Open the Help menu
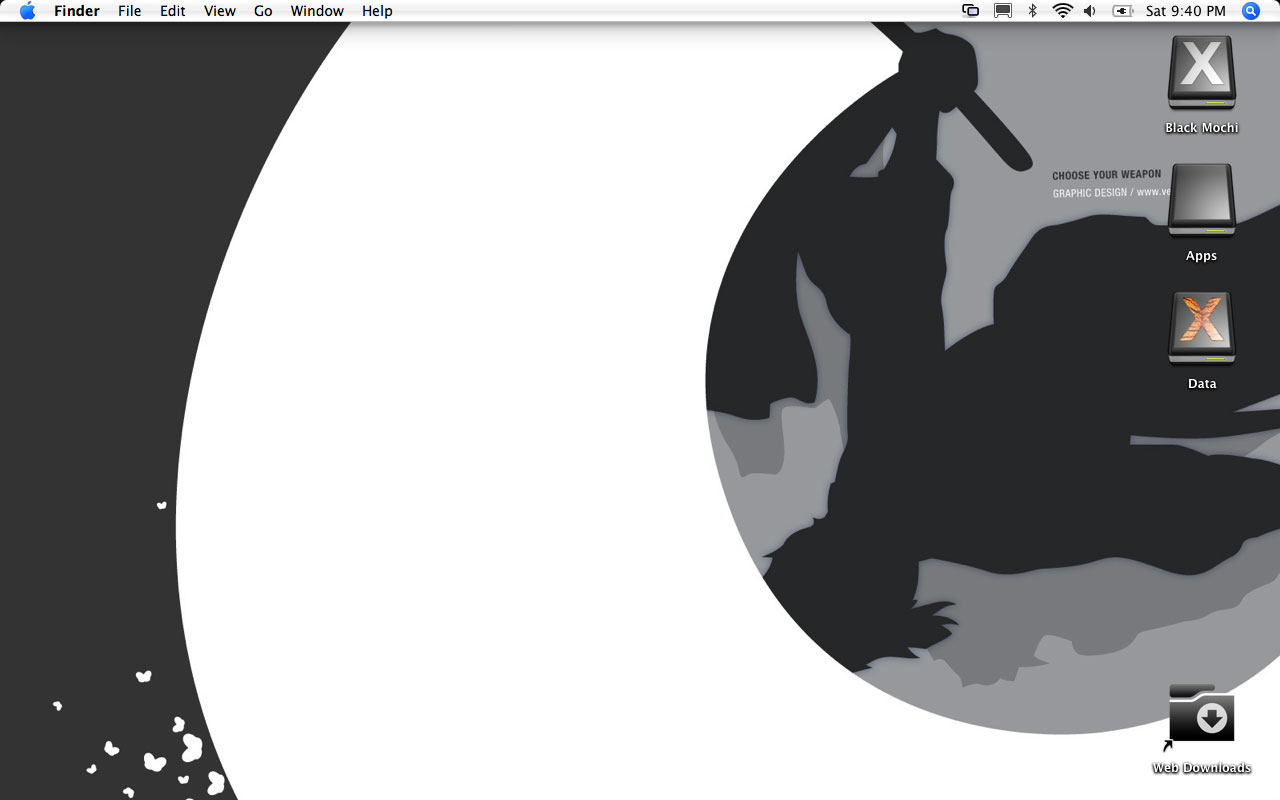The width and height of the screenshot is (1280, 800). pyautogui.click(x=377, y=11)
